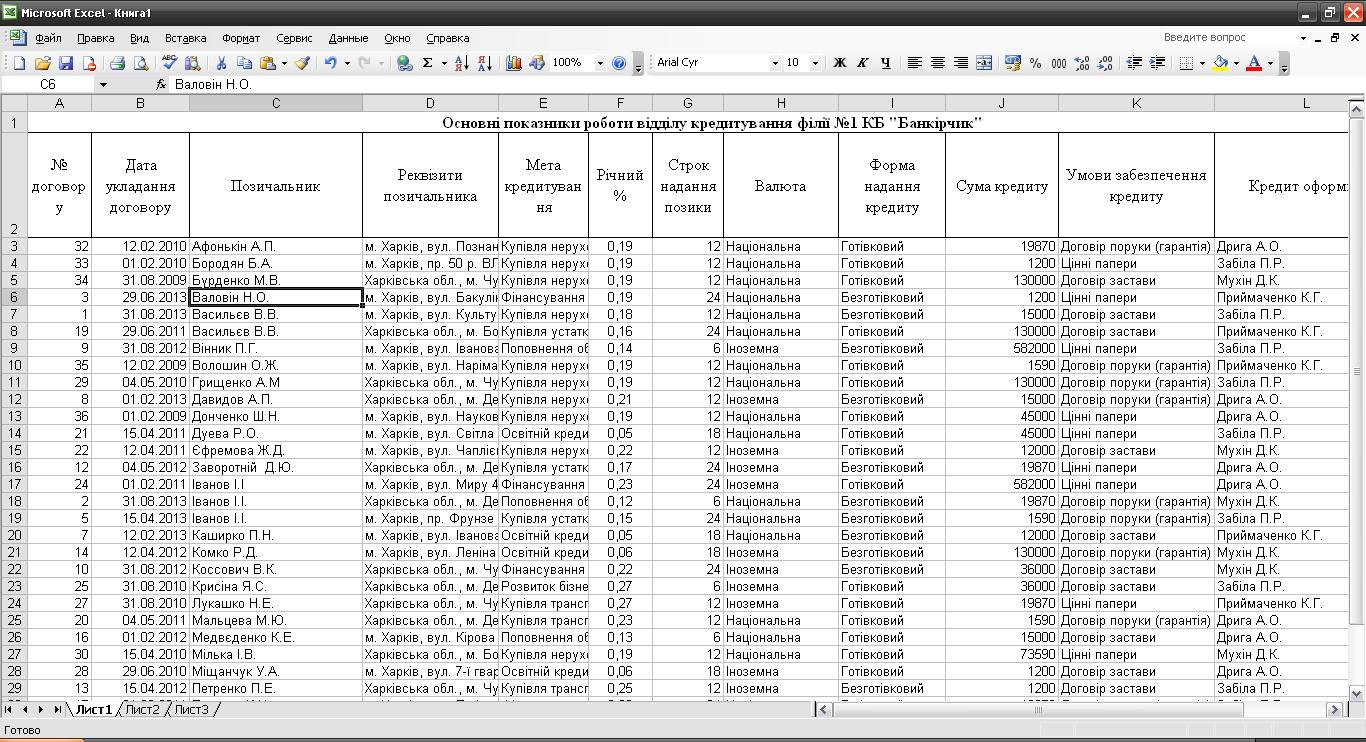Apply percent style format

coord(1036,63)
